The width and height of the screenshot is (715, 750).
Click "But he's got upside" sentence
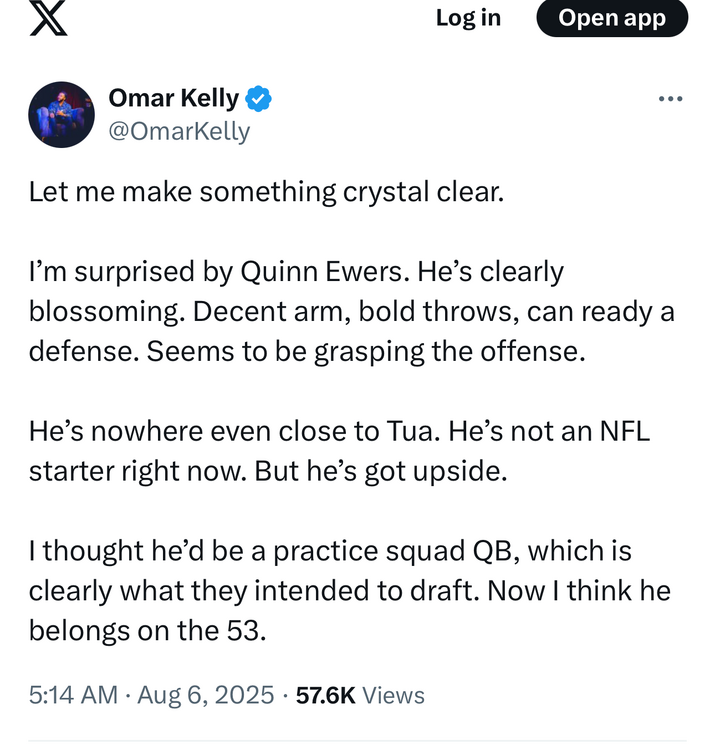[381, 471]
